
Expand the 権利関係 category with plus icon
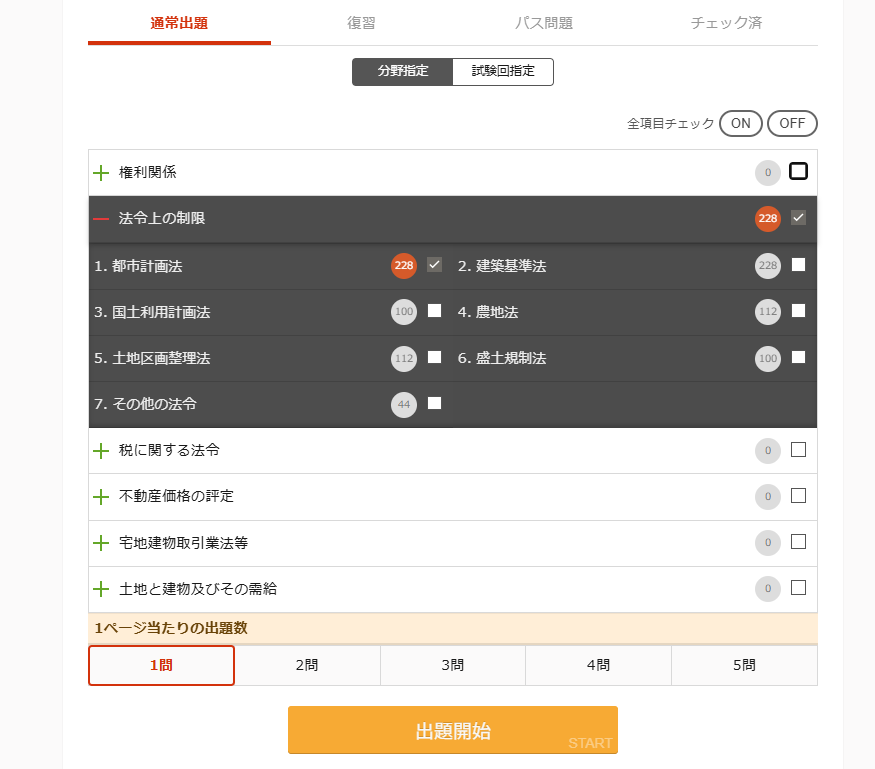(101, 172)
